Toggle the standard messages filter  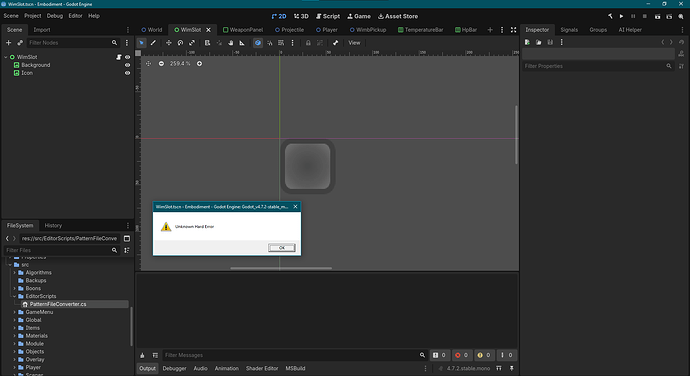coord(439,355)
